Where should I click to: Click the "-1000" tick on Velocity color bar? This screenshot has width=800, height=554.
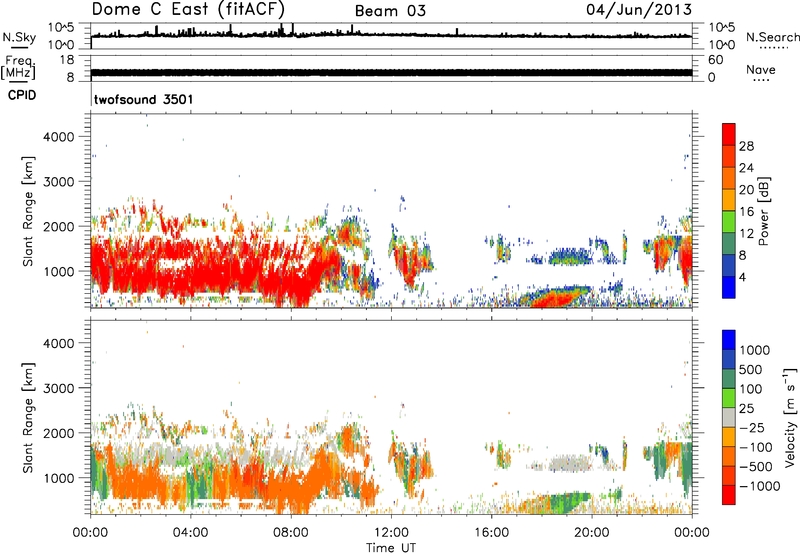coord(759,486)
